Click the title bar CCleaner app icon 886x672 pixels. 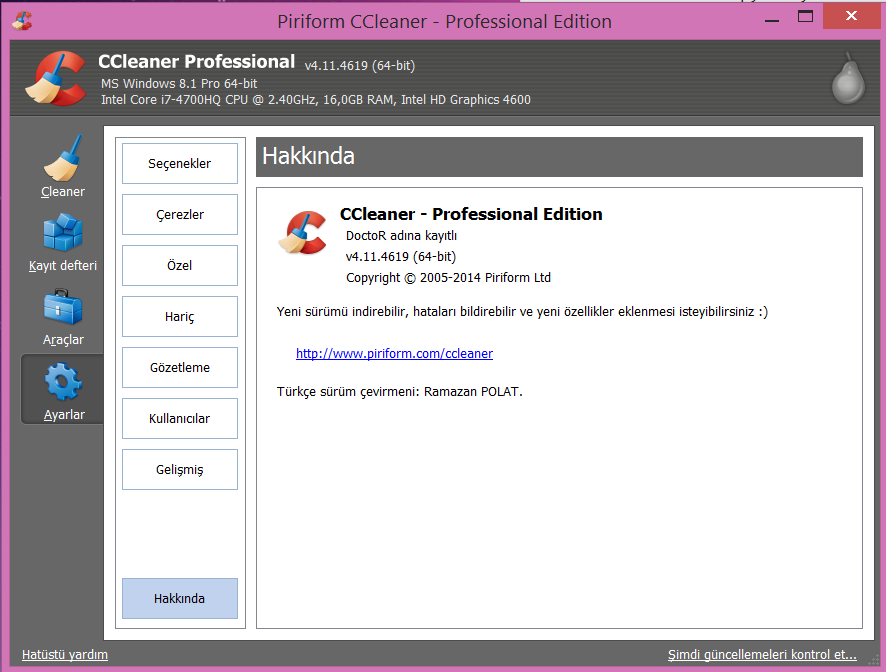click(22, 21)
